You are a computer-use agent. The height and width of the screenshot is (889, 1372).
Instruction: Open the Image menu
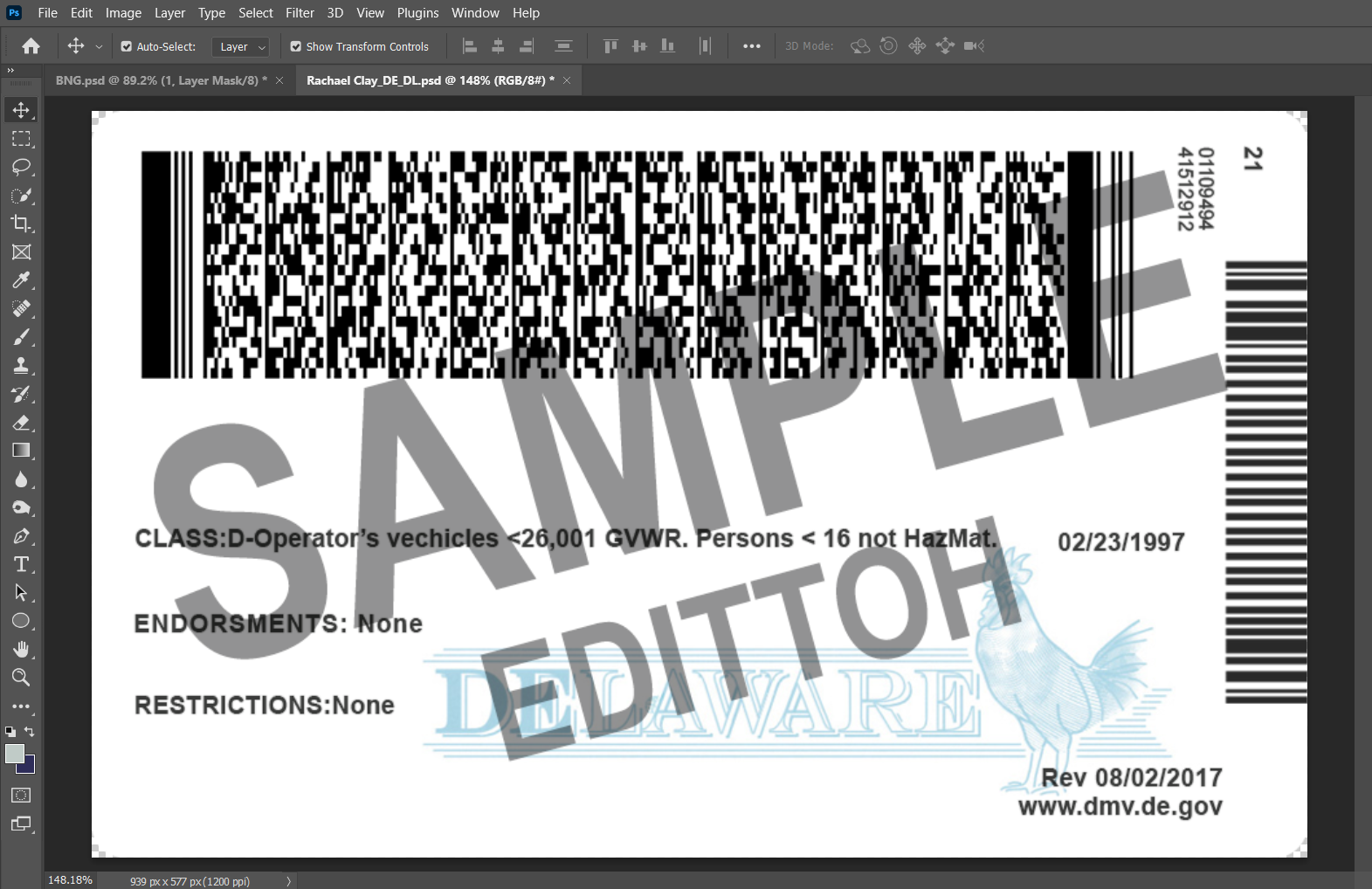(x=123, y=13)
